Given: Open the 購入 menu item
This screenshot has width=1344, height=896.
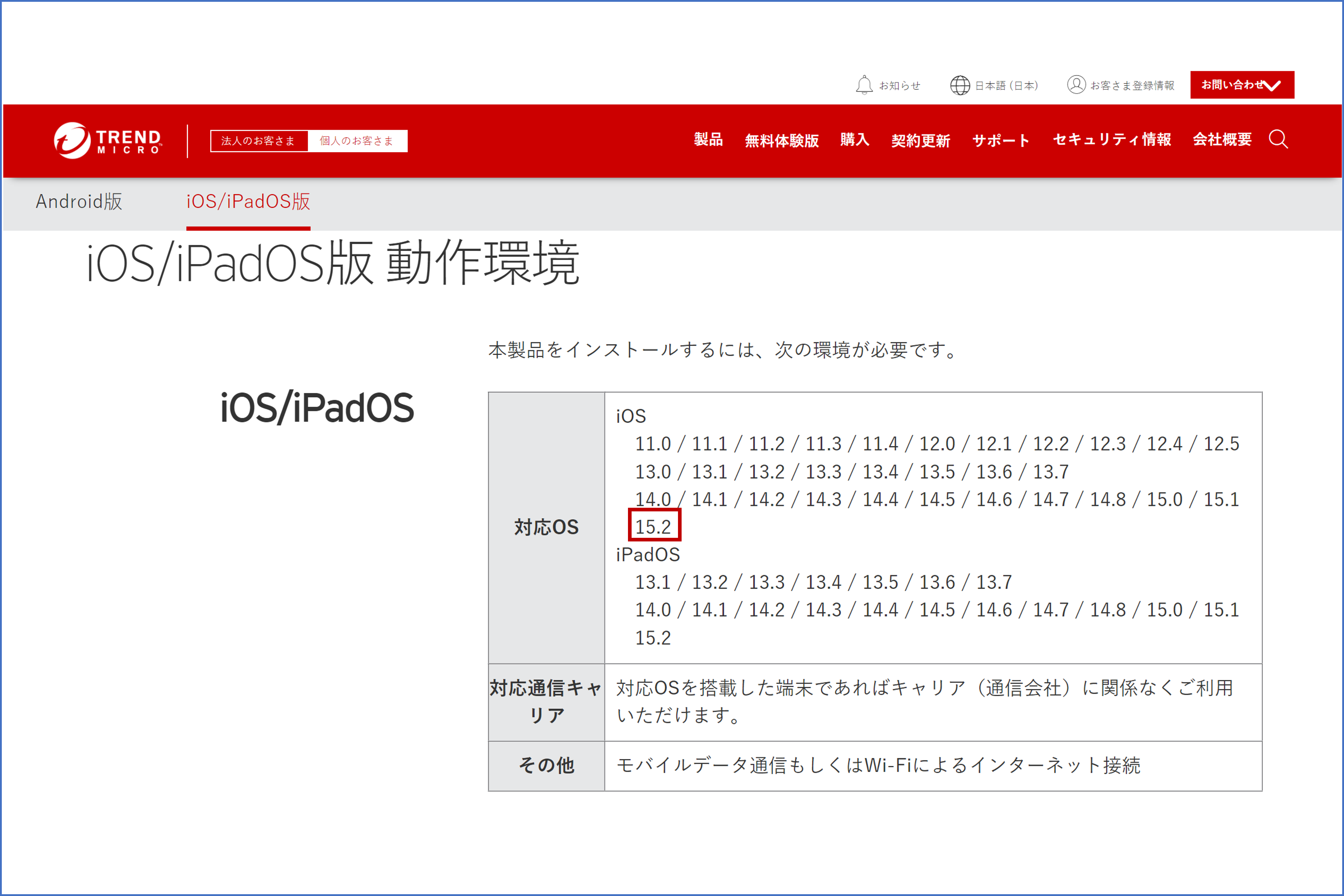Looking at the screenshot, I should [x=854, y=140].
